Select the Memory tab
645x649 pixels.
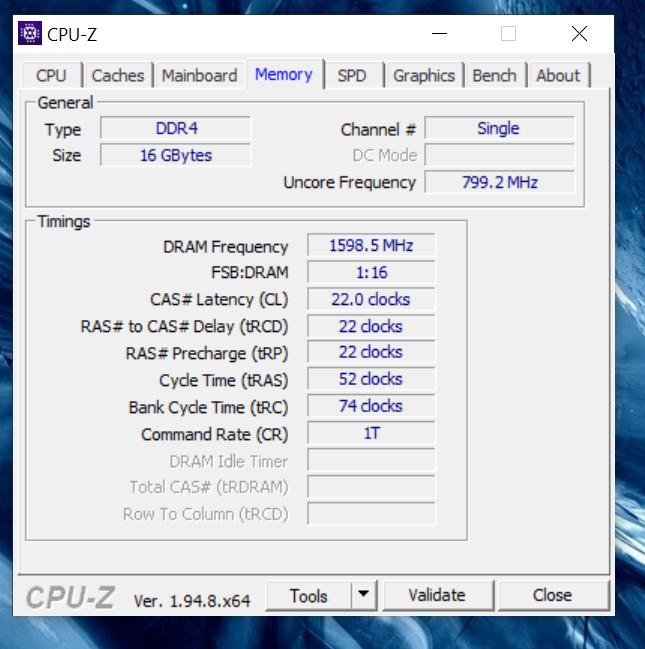click(x=284, y=74)
